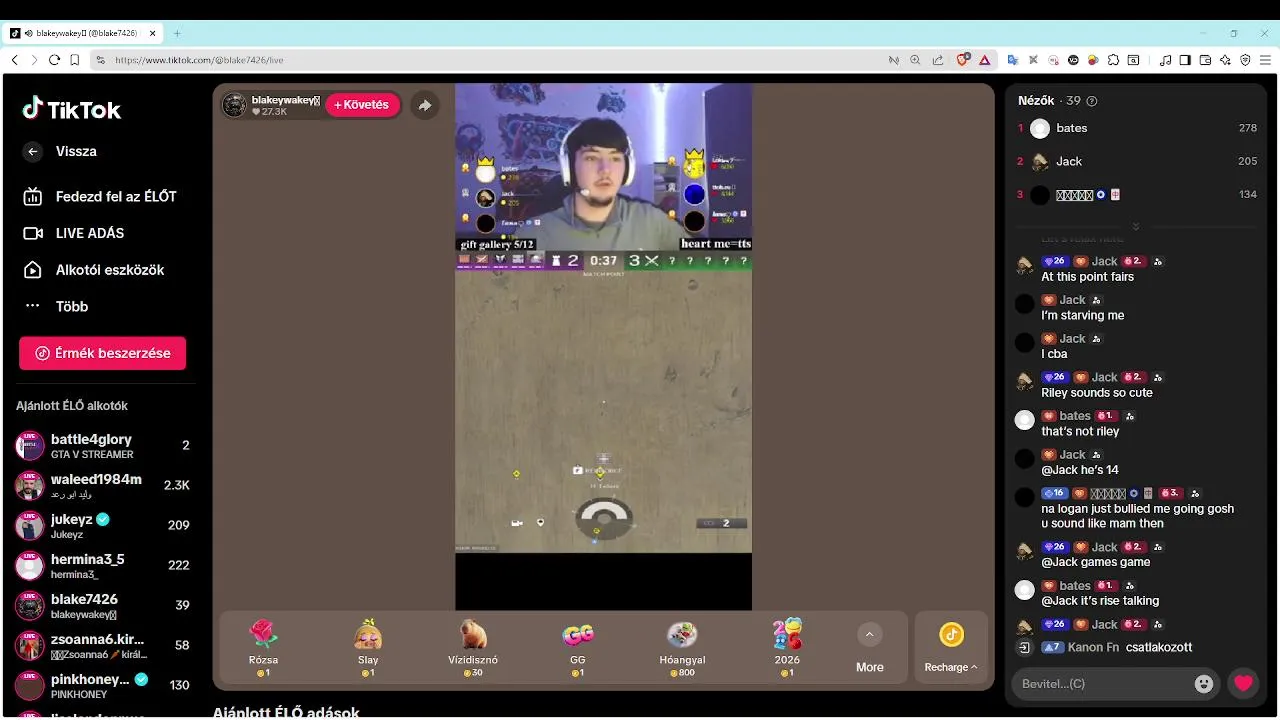The height and width of the screenshot is (720, 1280).
Task: Open the Recharge dropdown
Action: tap(951, 648)
